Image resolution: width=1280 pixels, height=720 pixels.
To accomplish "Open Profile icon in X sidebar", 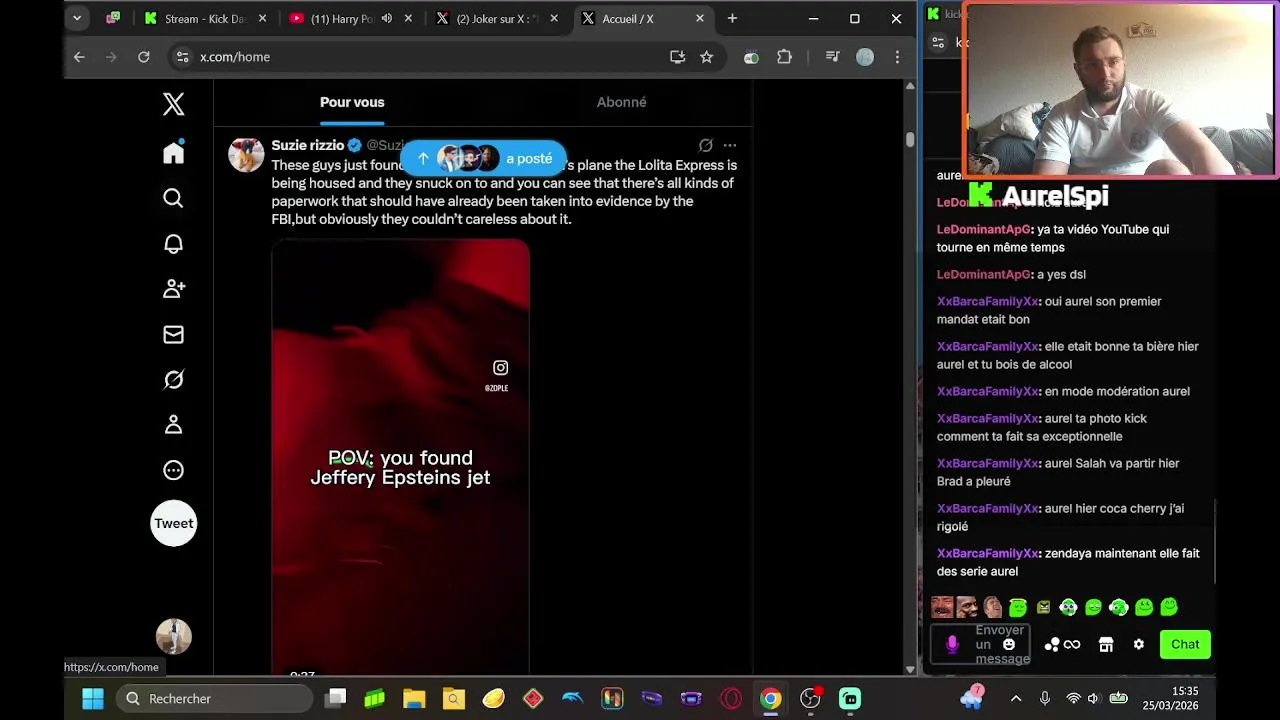I will click(x=173, y=425).
